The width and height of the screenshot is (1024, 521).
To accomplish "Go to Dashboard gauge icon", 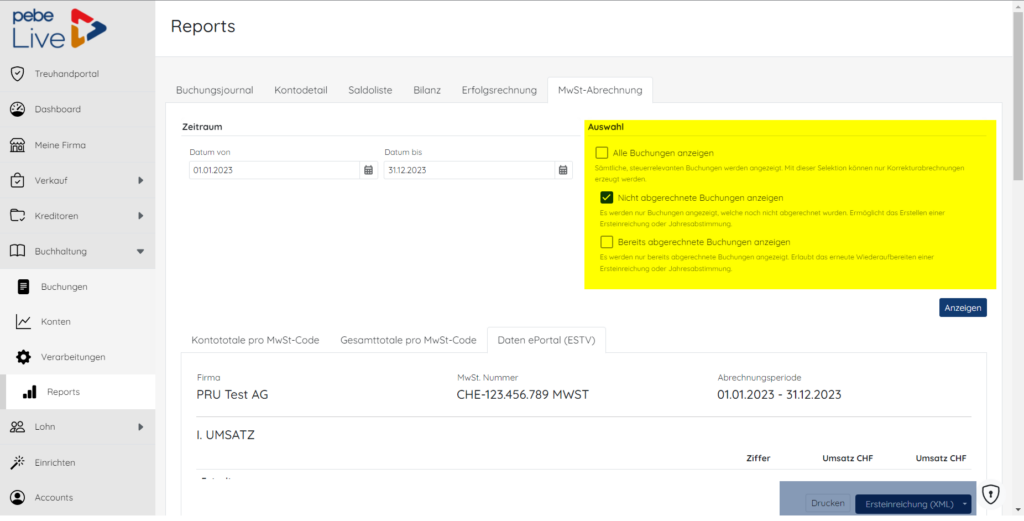I will 18,109.
